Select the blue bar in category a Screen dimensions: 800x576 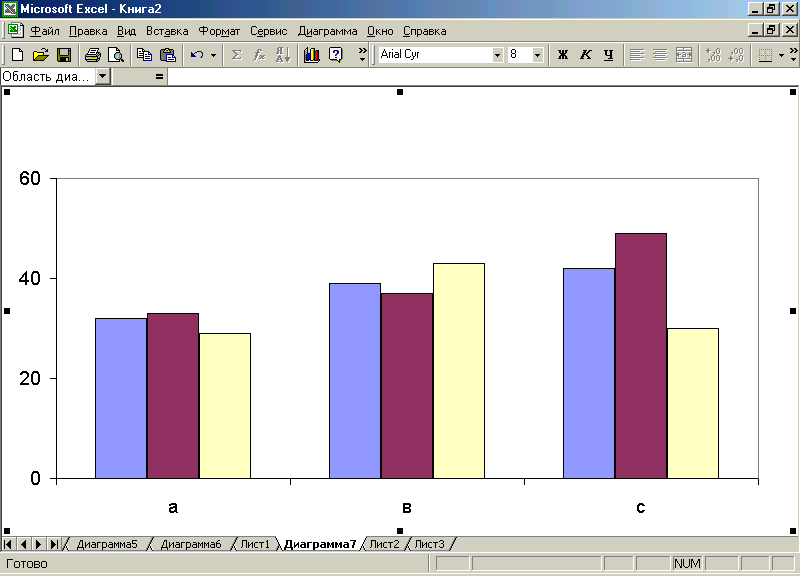click(x=121, y=398)
